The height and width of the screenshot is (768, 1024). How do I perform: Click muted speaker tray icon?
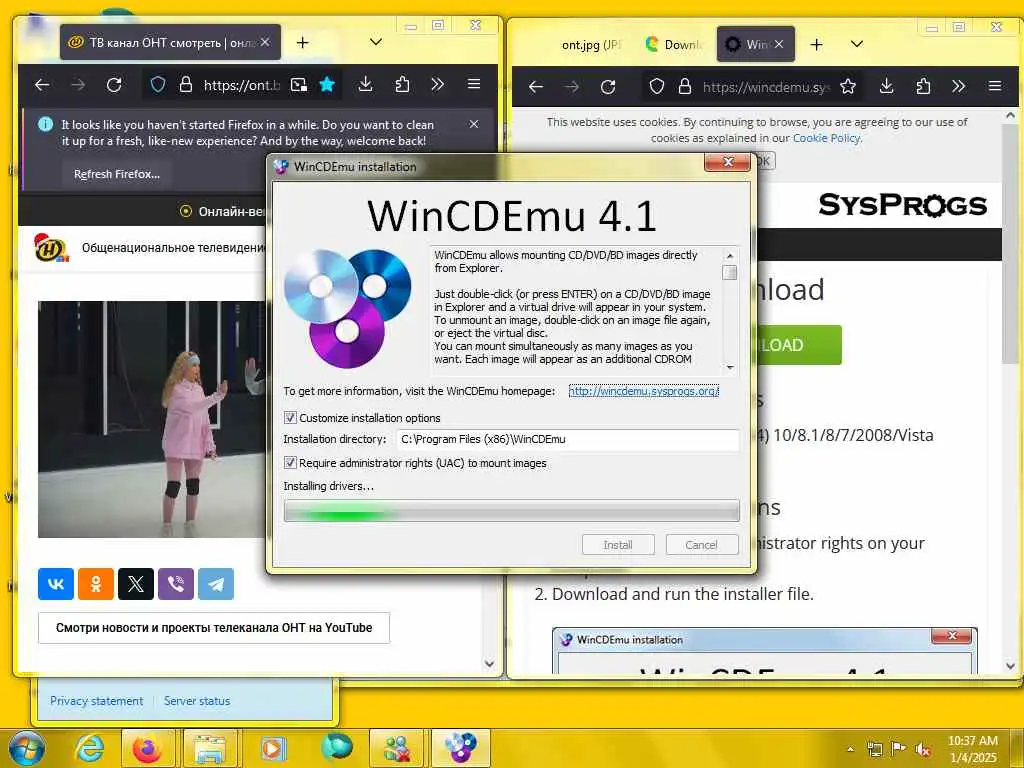pyautogui.click(x=923, y=750)
